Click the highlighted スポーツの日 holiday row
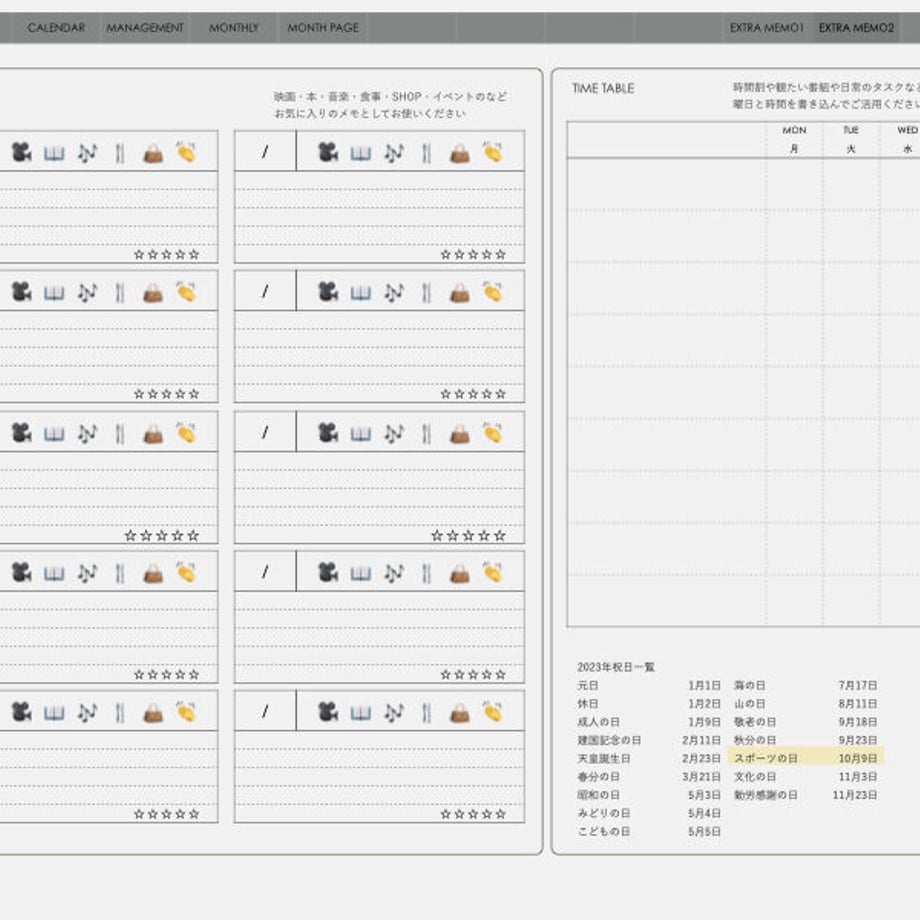 point(806,758)
